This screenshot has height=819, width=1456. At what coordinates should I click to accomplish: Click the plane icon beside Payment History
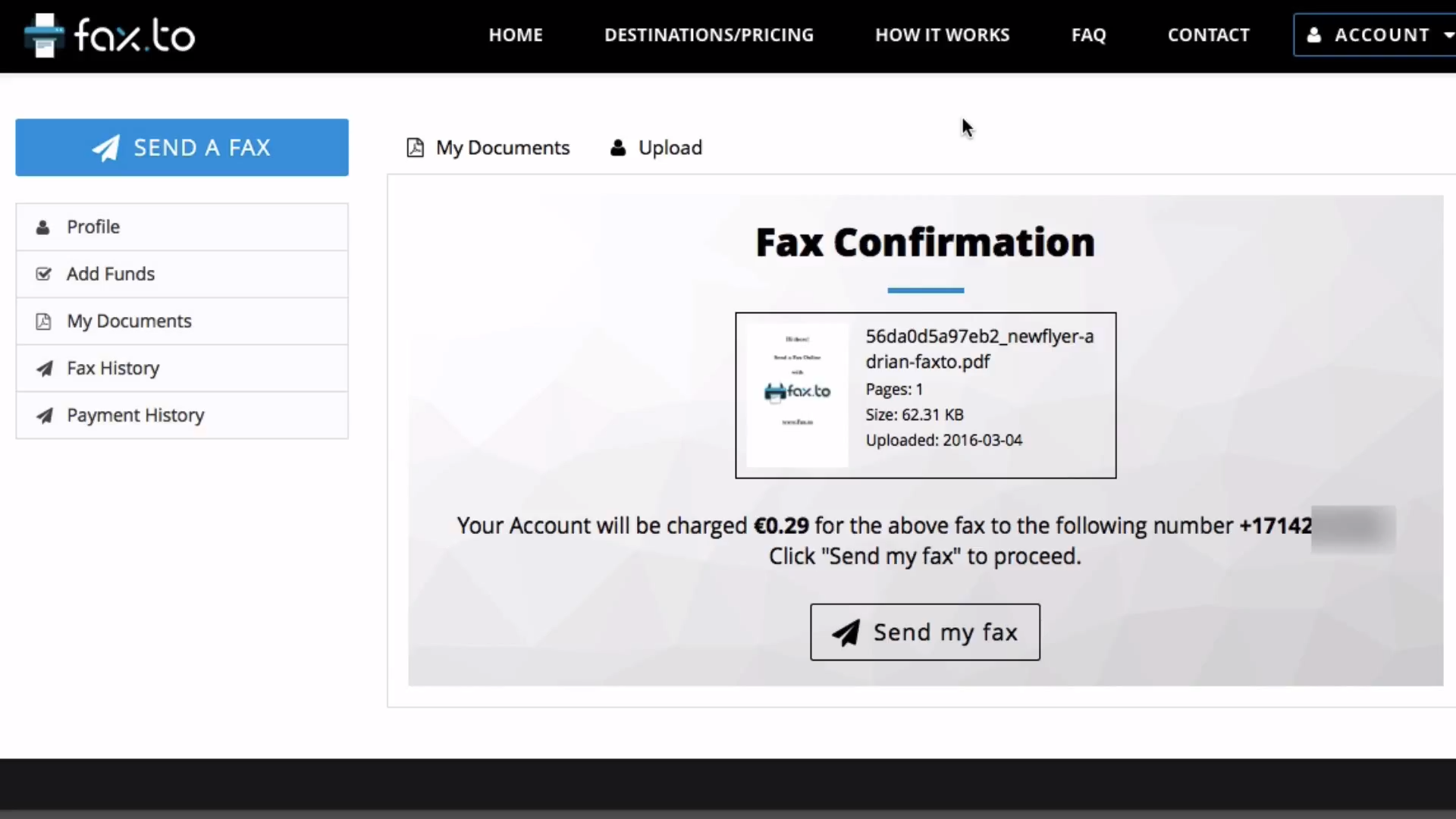point(45,416)
